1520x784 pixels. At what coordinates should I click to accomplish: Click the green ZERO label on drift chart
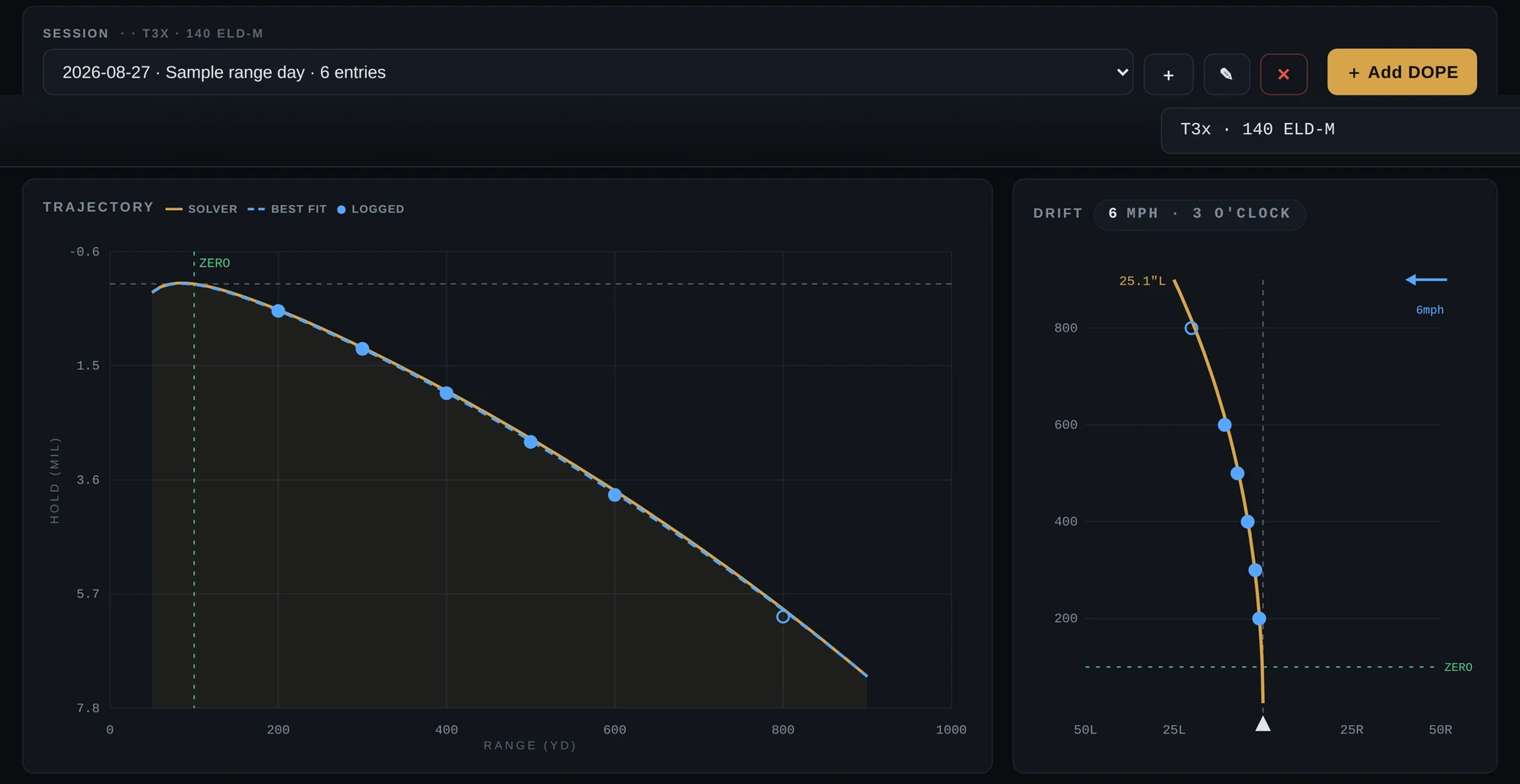pyautogui.click(x=1458, y=668)
